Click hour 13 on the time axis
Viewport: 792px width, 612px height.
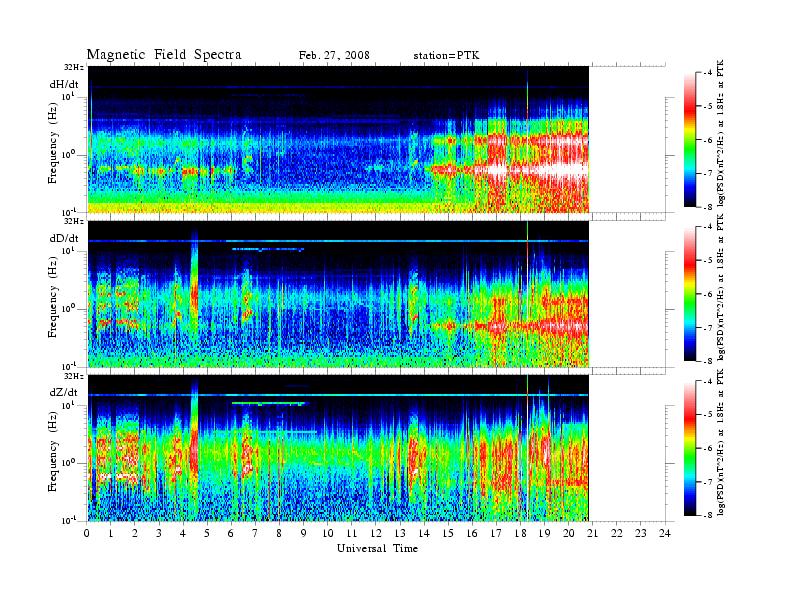pos(400,534)
